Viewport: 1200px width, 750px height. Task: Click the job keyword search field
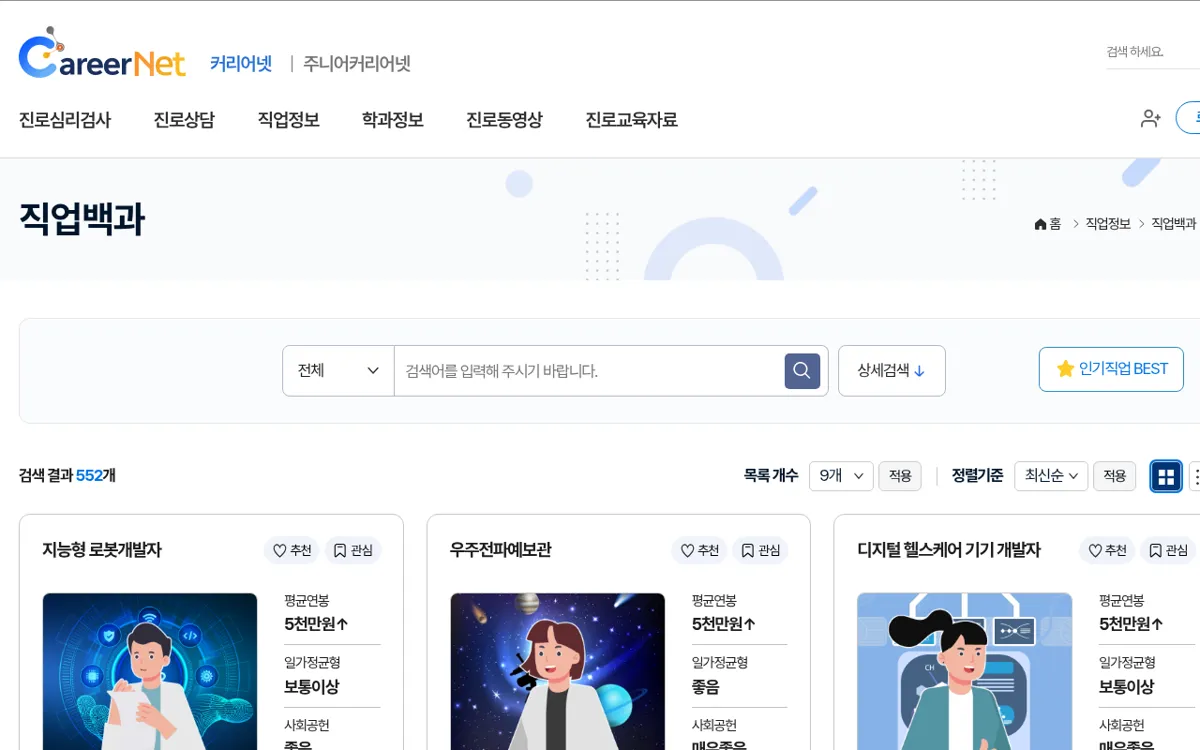tap(589, 371)
